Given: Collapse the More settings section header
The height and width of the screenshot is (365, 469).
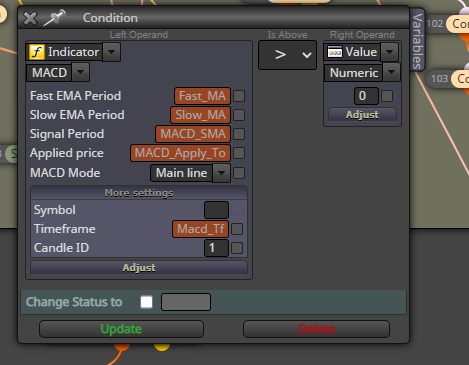Looking at the screenshot, I should (x=139, y=193).
